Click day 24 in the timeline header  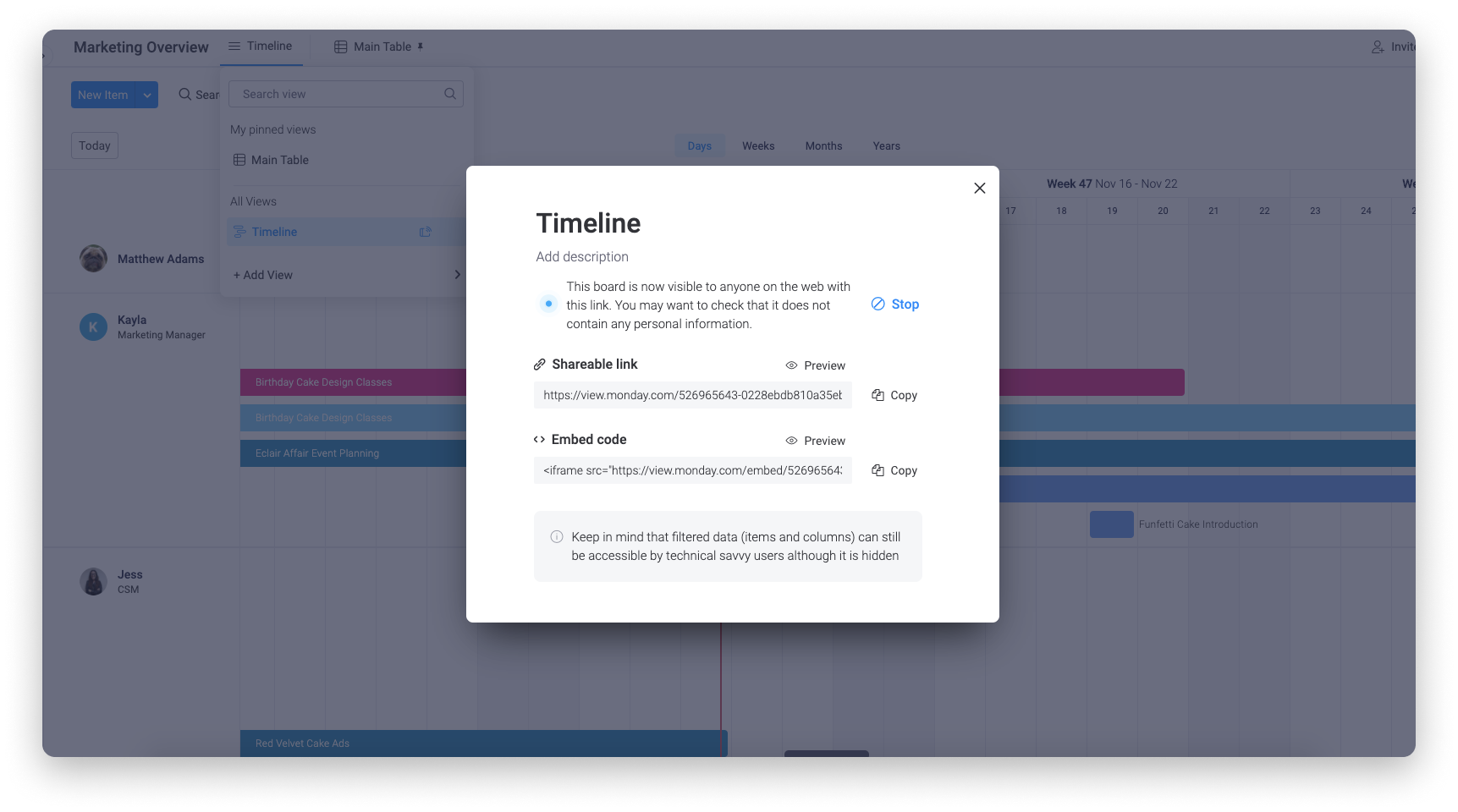1366,211
